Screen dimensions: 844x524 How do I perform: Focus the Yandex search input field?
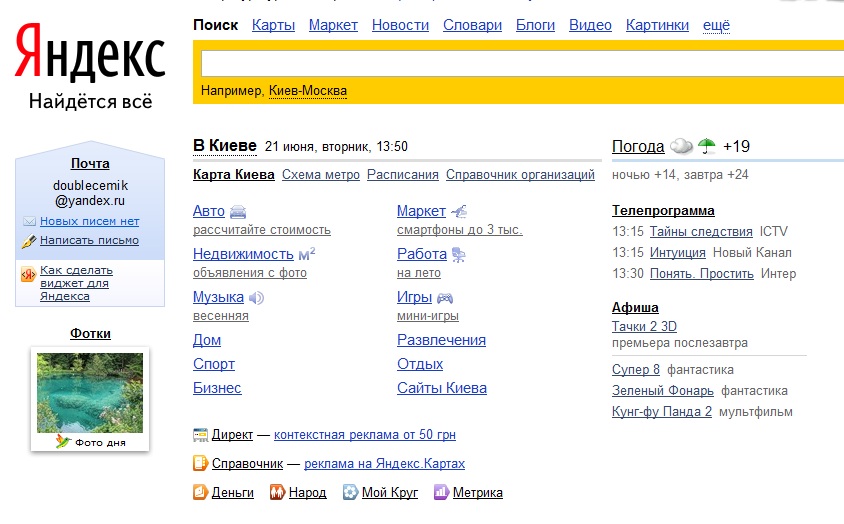point(520,63)
